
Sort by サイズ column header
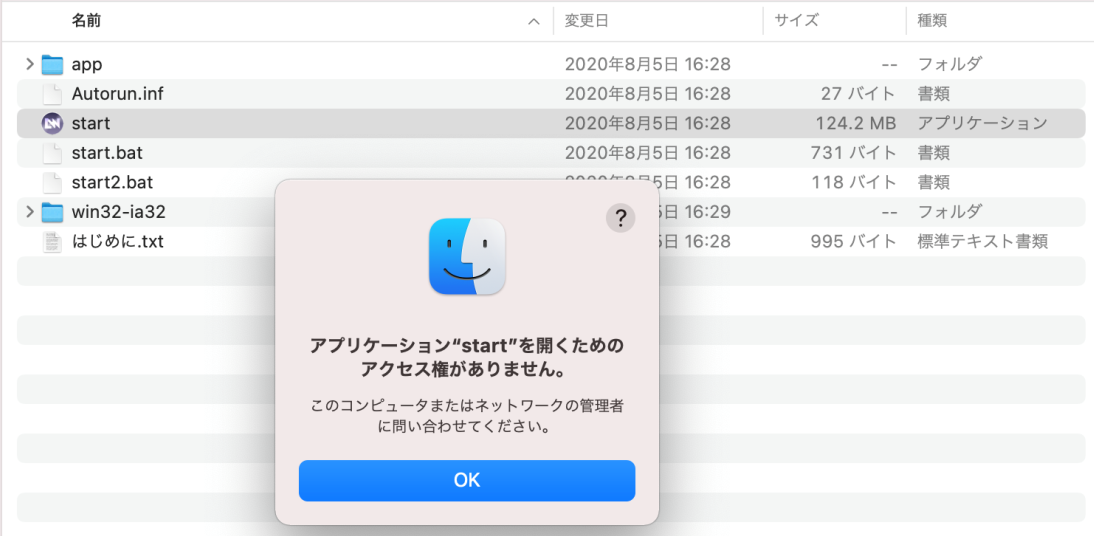(x=796, y=20)
